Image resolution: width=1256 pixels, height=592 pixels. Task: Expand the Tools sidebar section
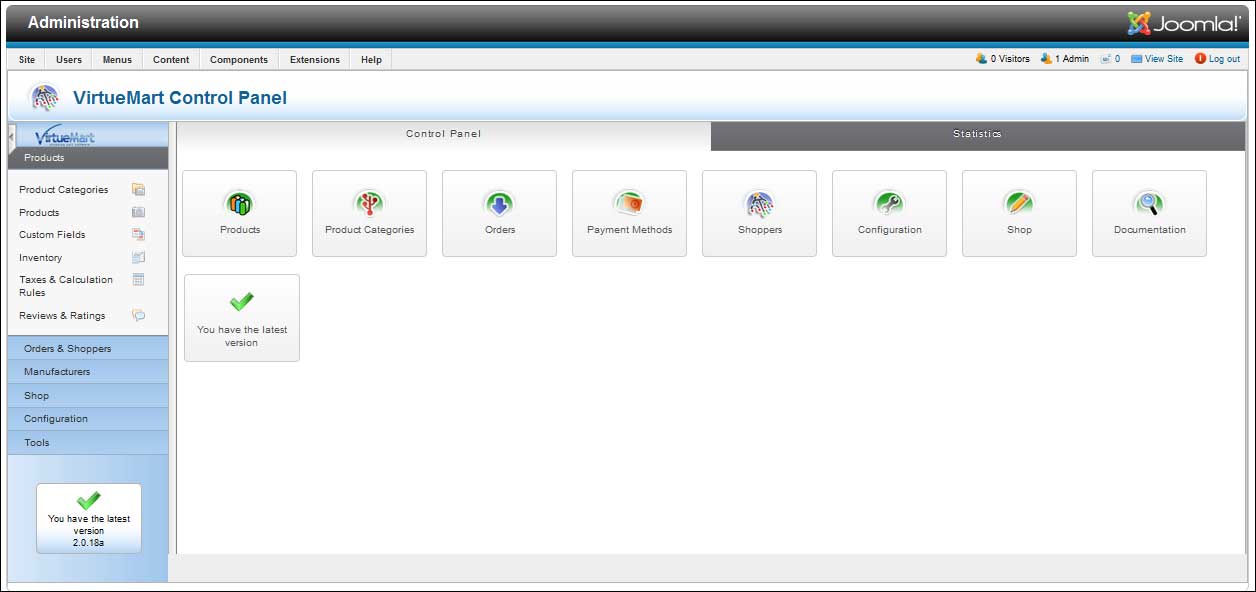pyautogui.click(x=88, y=442)
